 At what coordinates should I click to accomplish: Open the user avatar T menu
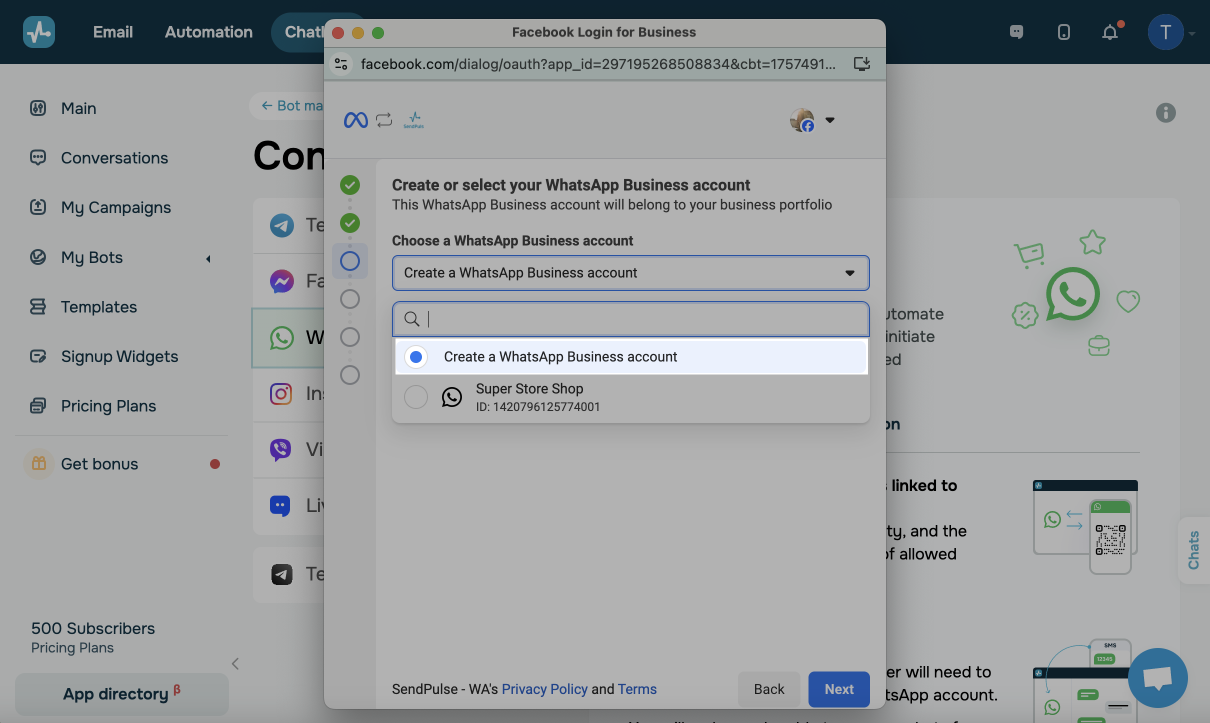click(x=1166, y=32)
